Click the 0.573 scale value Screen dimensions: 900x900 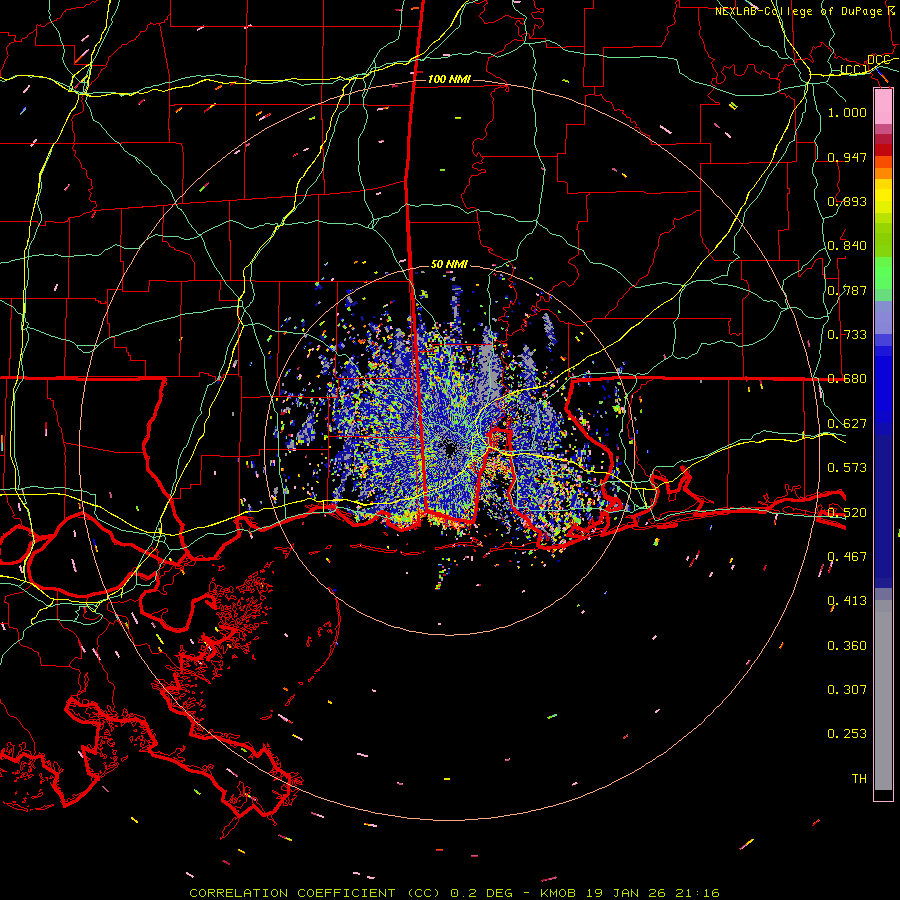(x=847, y=467)
